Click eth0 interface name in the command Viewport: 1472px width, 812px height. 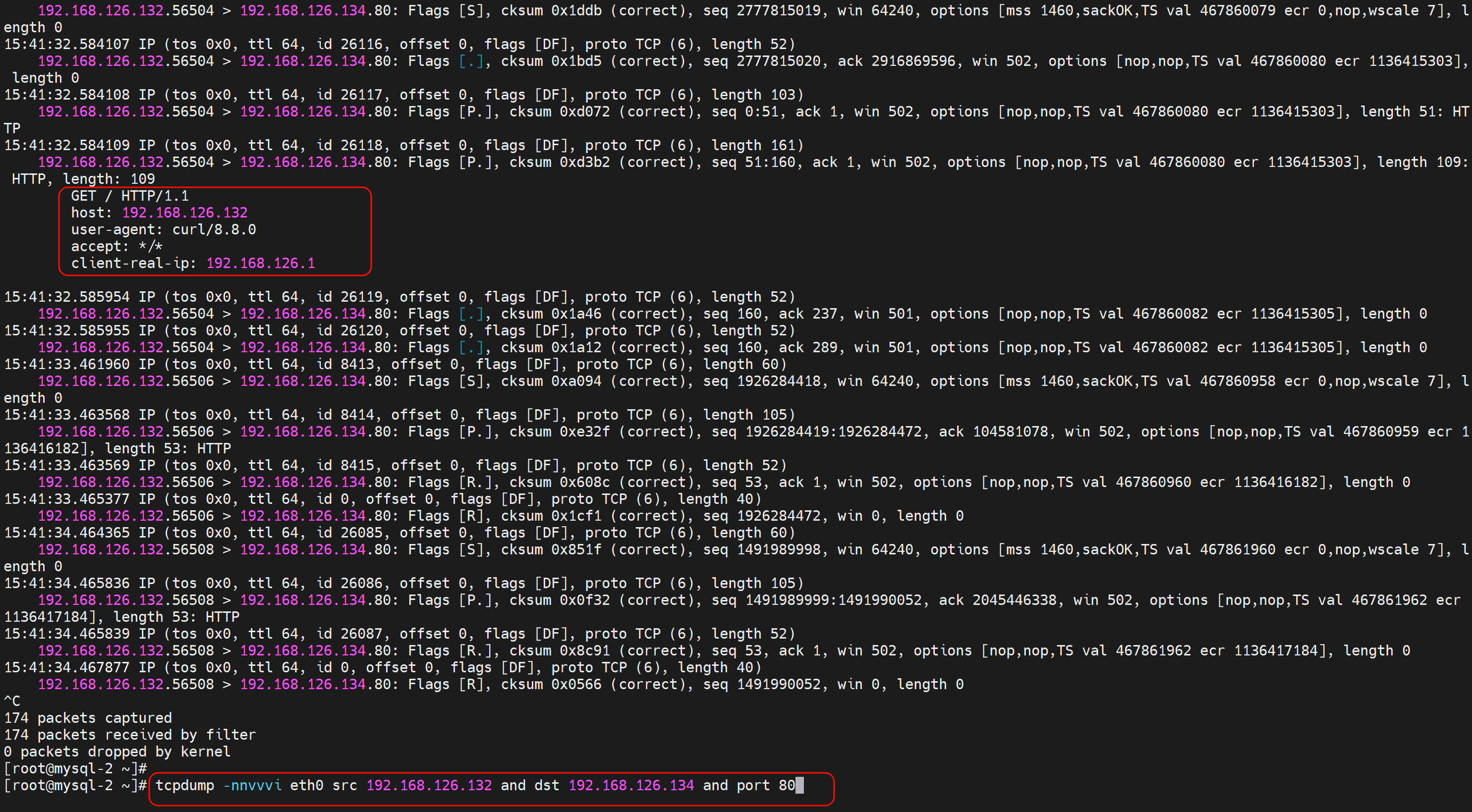click(306, 785)
